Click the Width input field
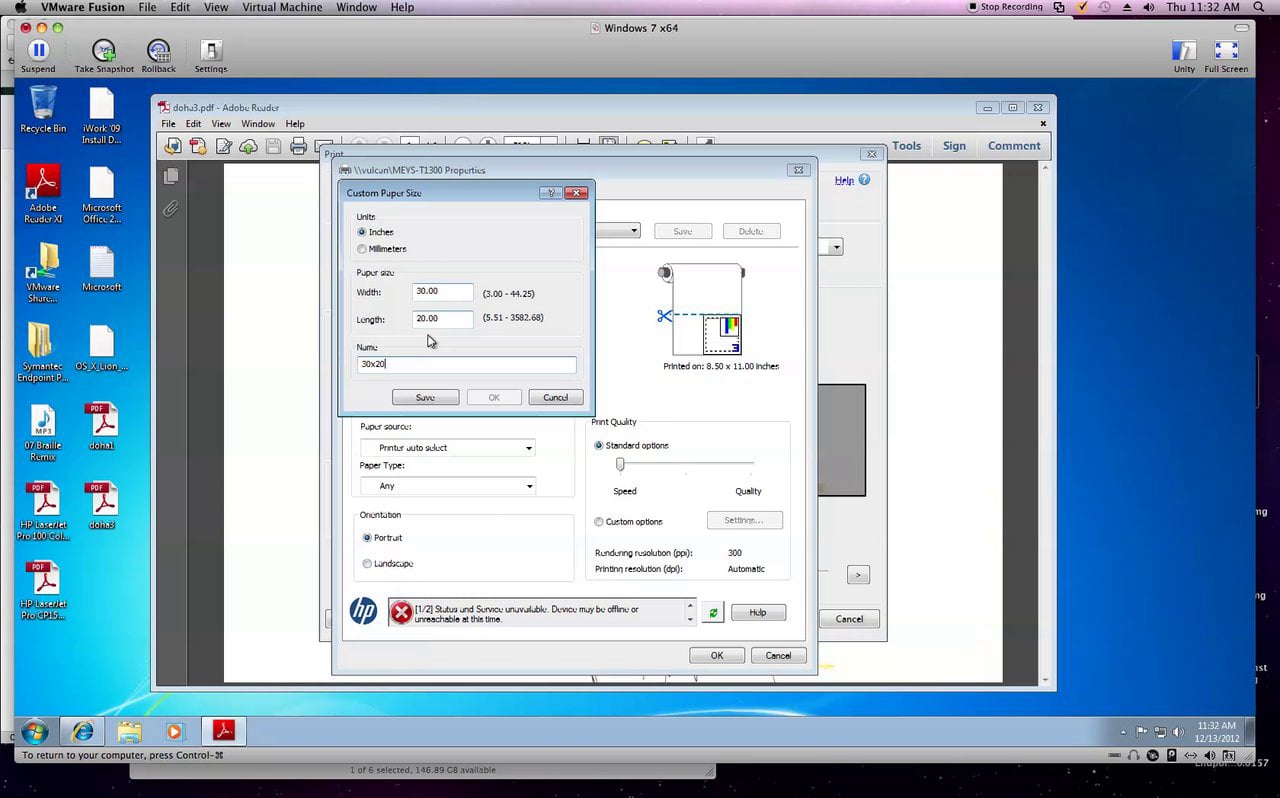The image size is (1280, 798). pyautogui.click(x=442, y=292)
